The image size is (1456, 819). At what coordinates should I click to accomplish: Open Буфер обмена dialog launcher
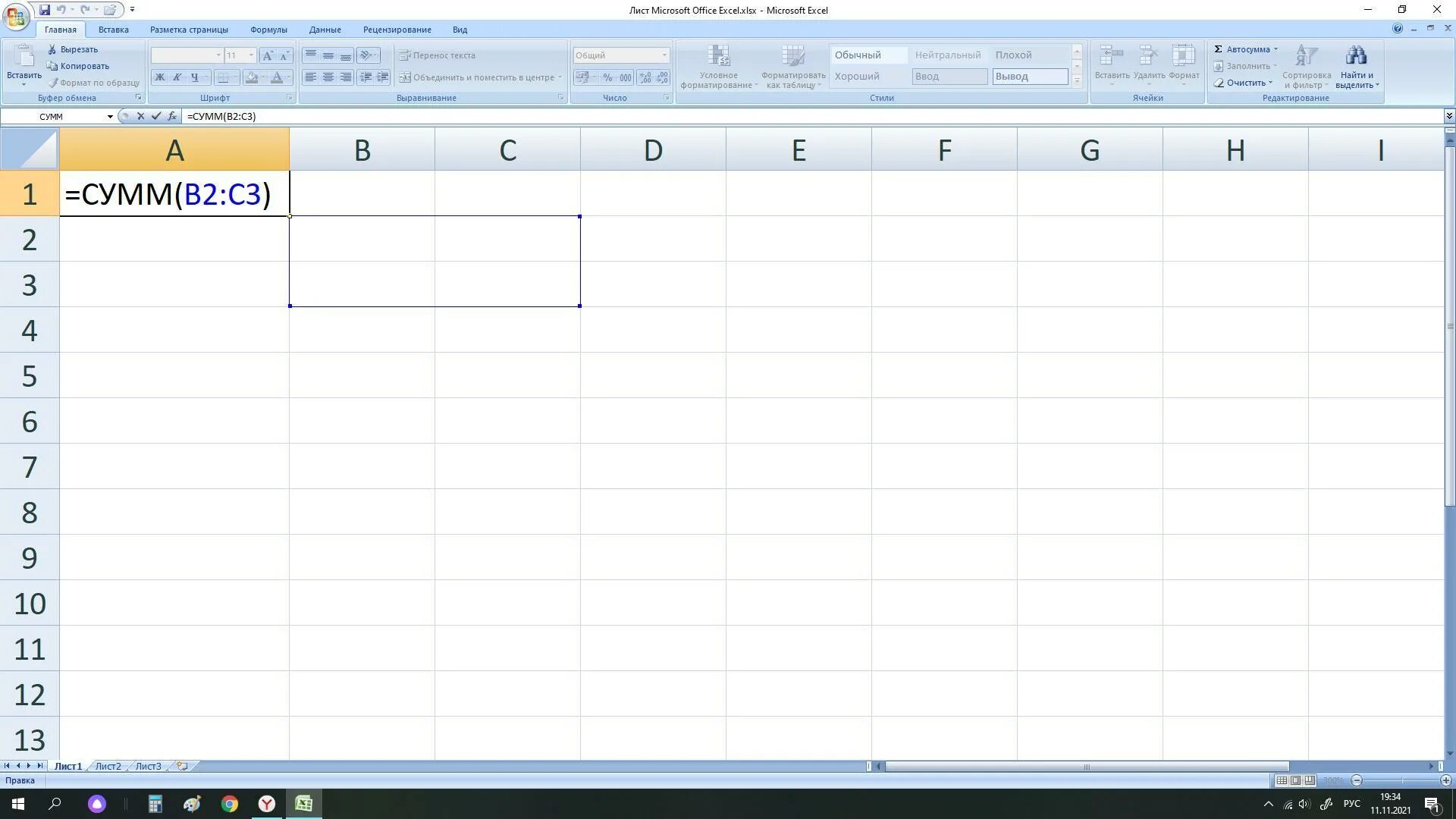(138, 98)
